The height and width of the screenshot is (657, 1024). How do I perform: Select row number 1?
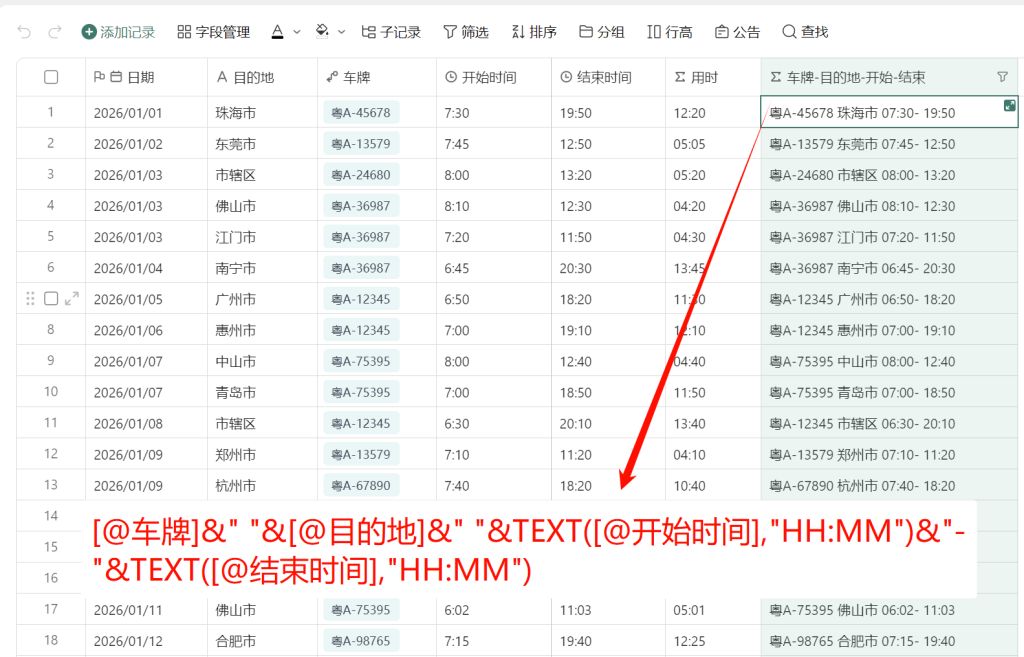51,112
